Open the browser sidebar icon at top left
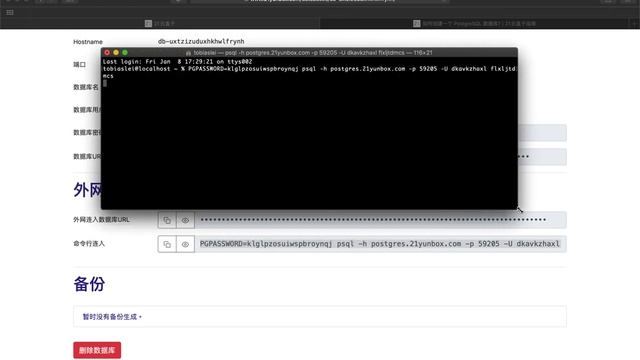Screen dimensions: 640x360 [10, 13]
